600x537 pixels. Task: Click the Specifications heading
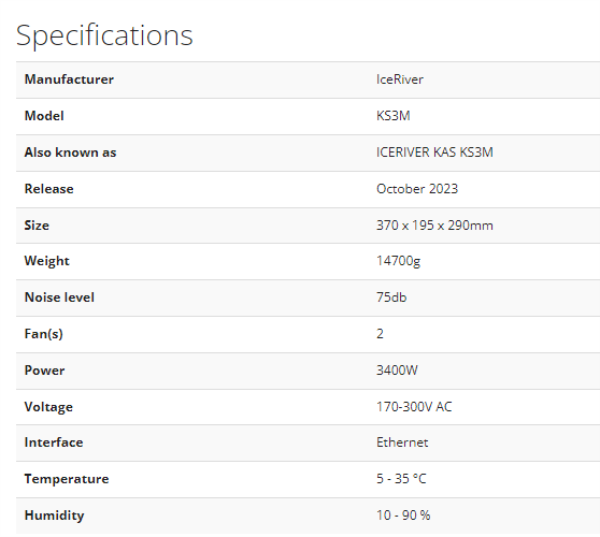click(x=104, y=36)
